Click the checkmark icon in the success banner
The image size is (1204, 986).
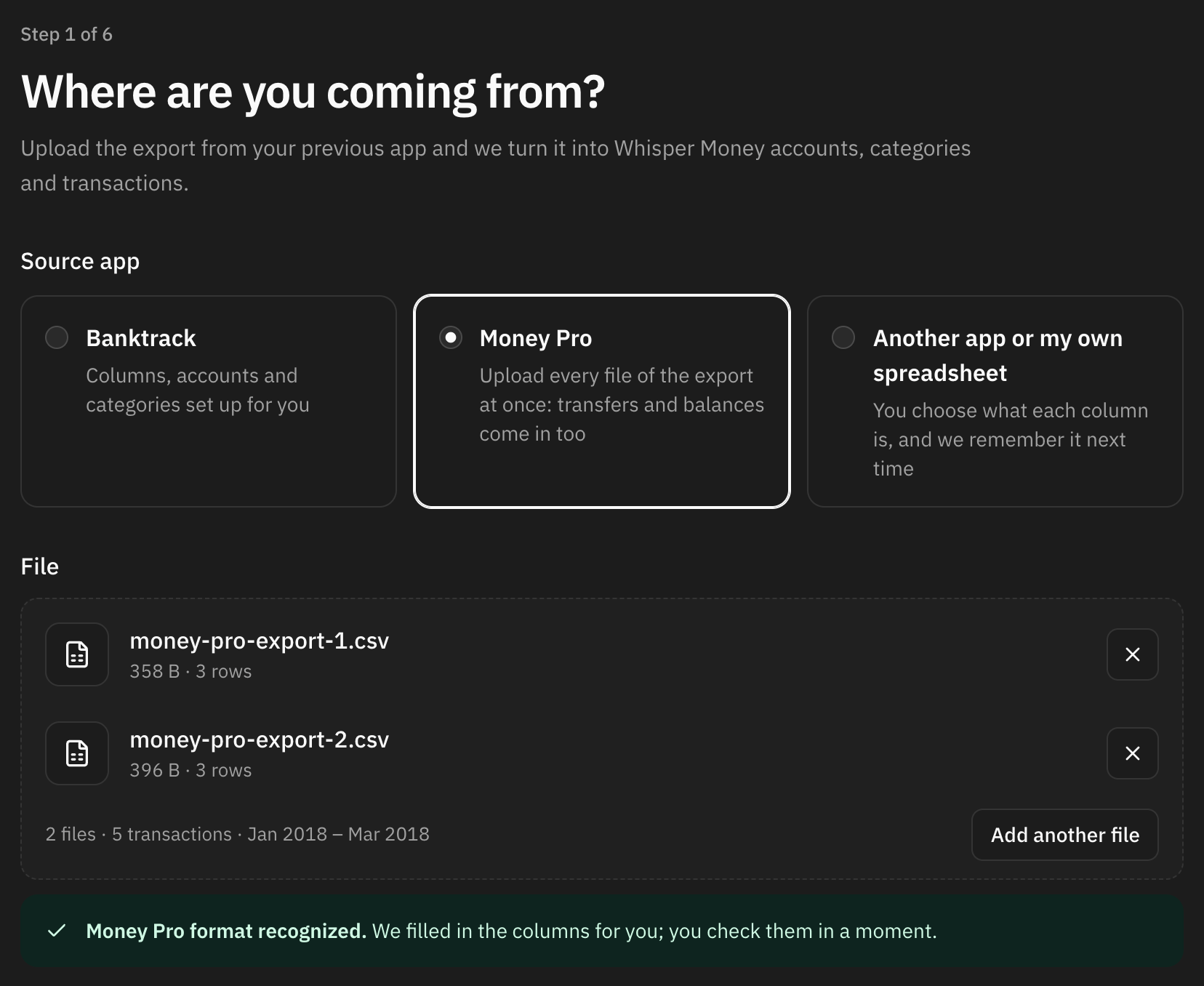pos(57,931)
